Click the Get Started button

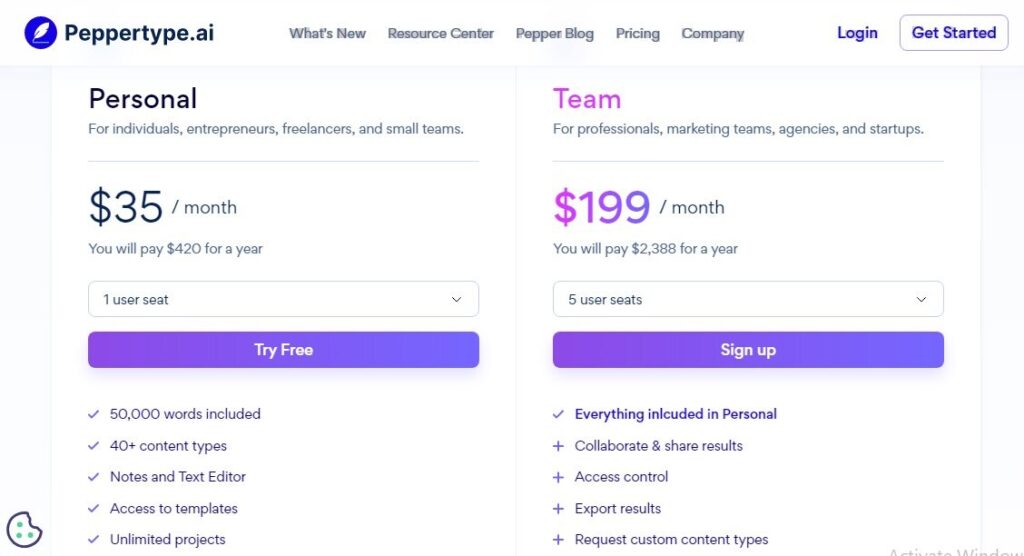pyautogui.click(x=953, y=33)
